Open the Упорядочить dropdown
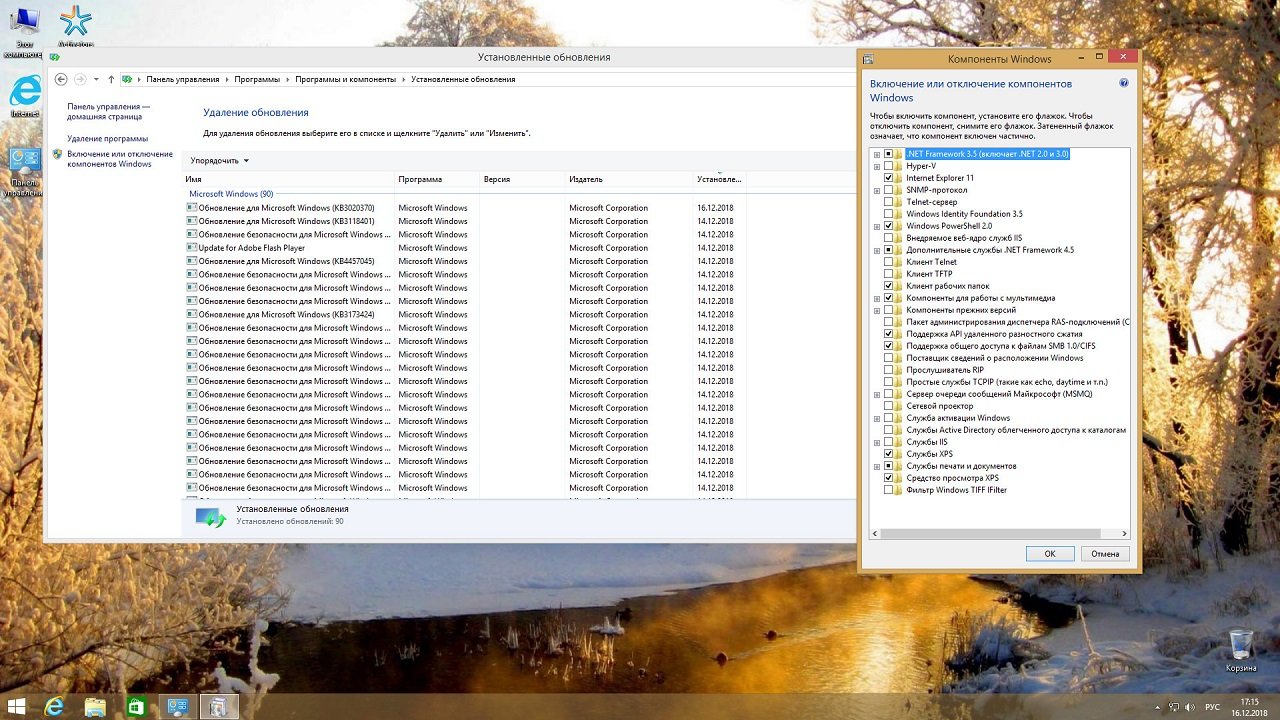1280x720 pixels. [x=219, y=160]
